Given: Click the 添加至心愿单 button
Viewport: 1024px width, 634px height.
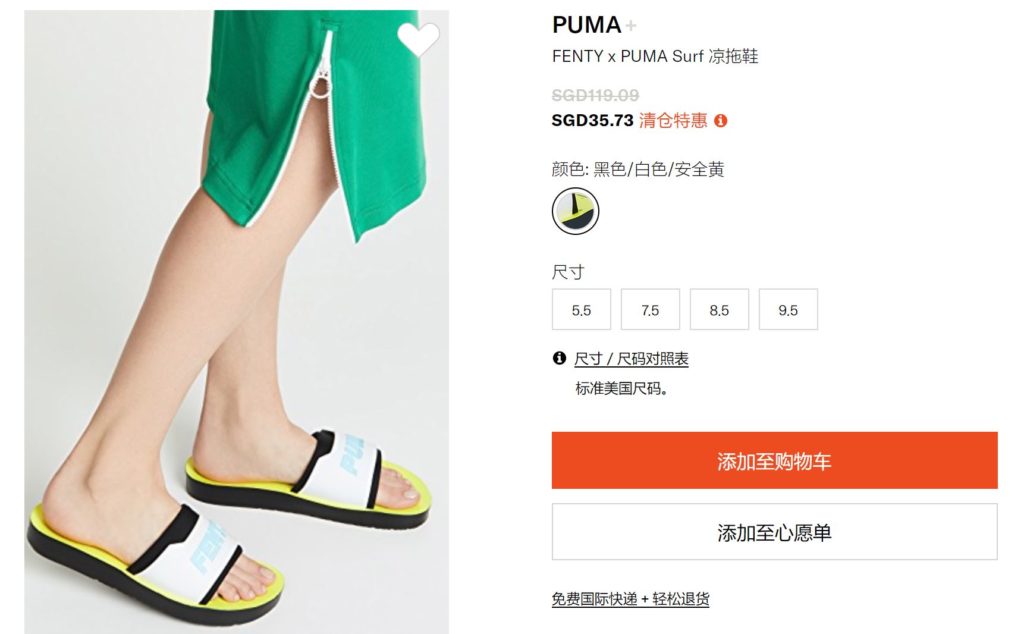Looking at the screenshot, I should click(x=775, y=531).
